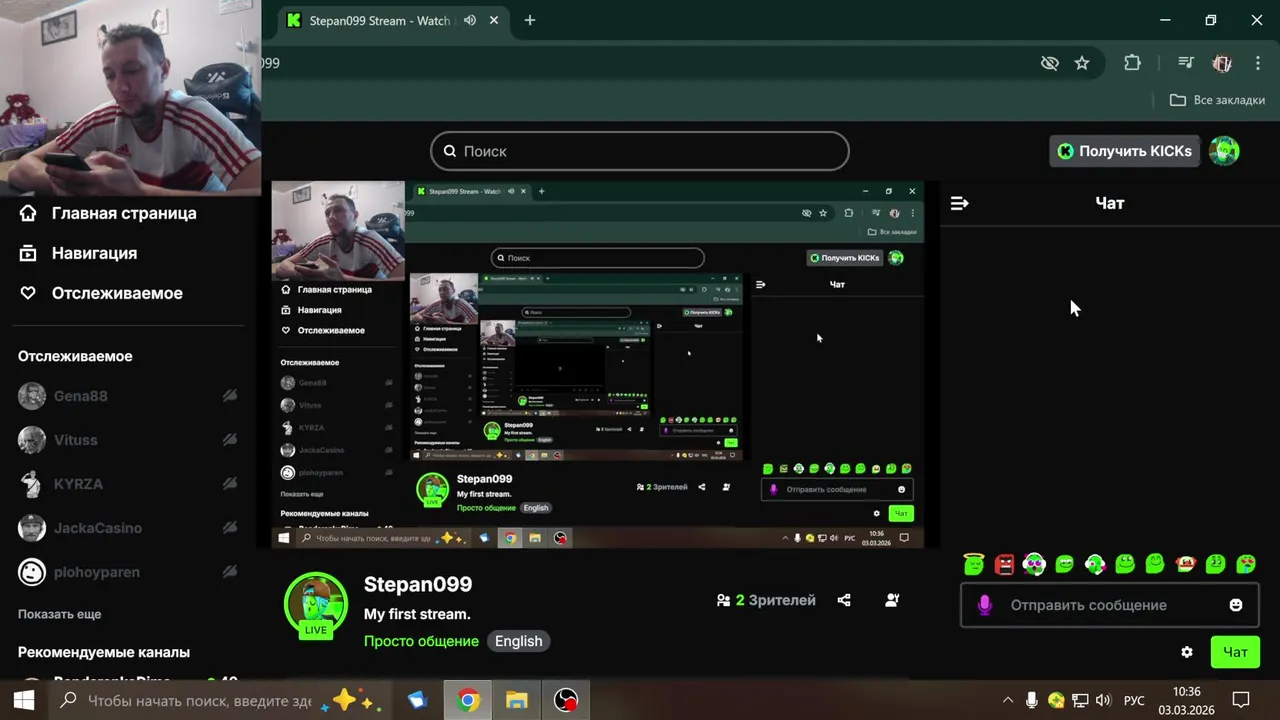This screenshot has width=1280, height=720.
Task: Click the stream video preview
Action: (x=598, y=364)
